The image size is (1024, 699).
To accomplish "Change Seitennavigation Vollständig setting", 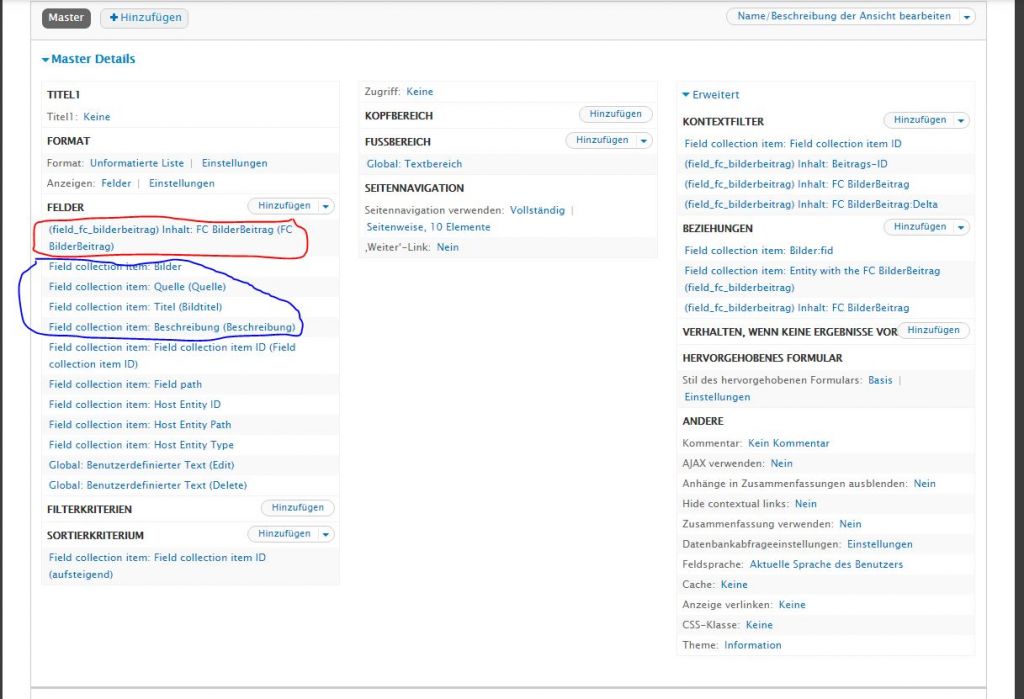I will pos(537,211).
